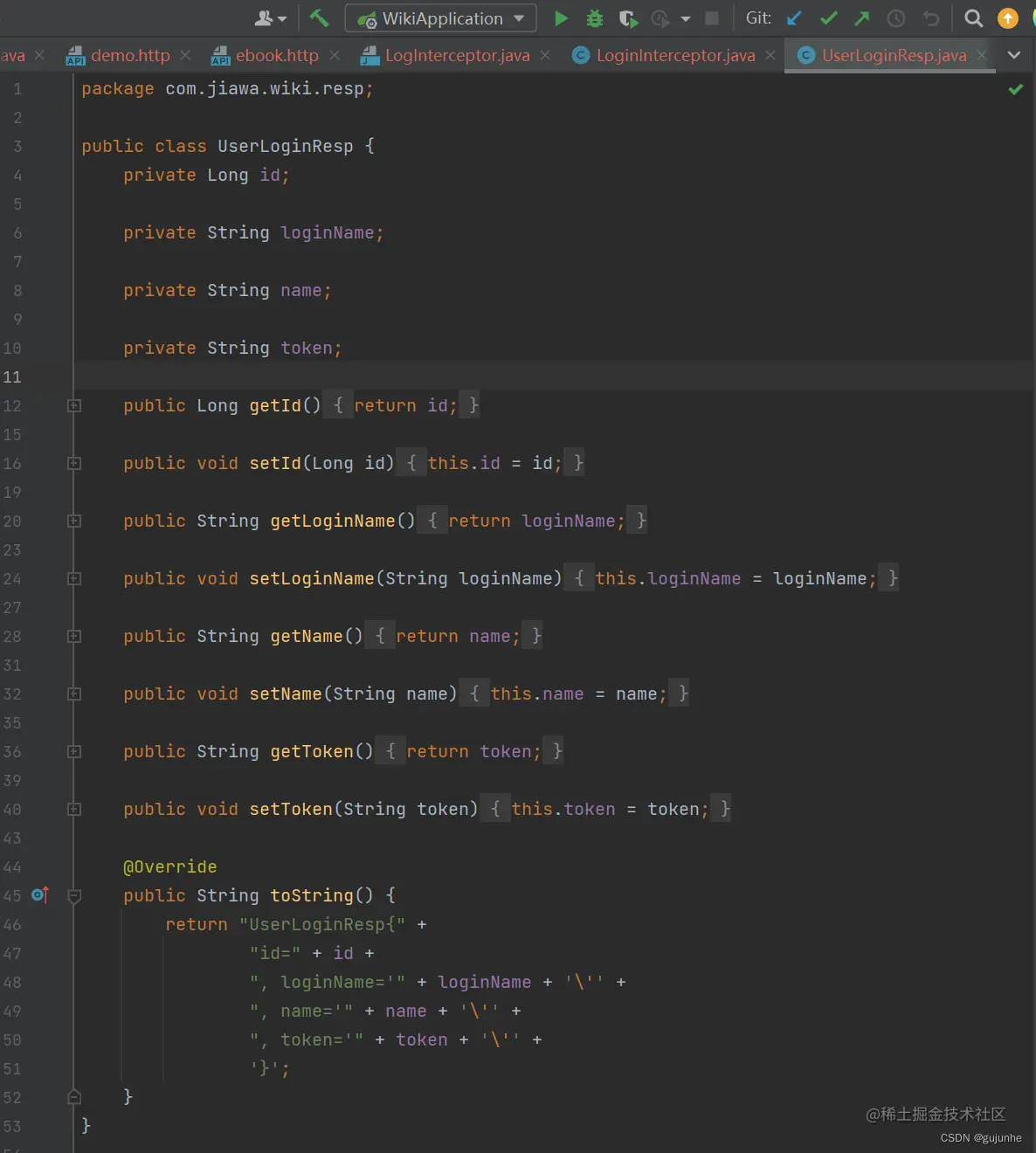Image resolution: width=1036 pixels, height=1153 pixels.
Task: Click the demo.http API file icon
Action: click(76, 56)
